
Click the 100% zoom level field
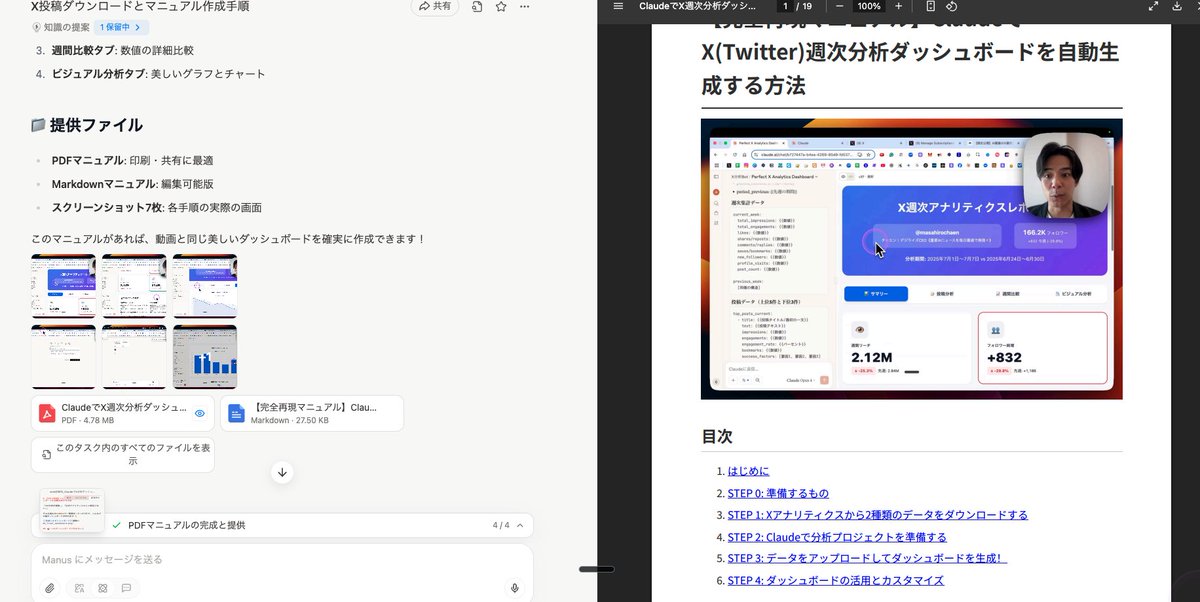[x=869, y=6]
